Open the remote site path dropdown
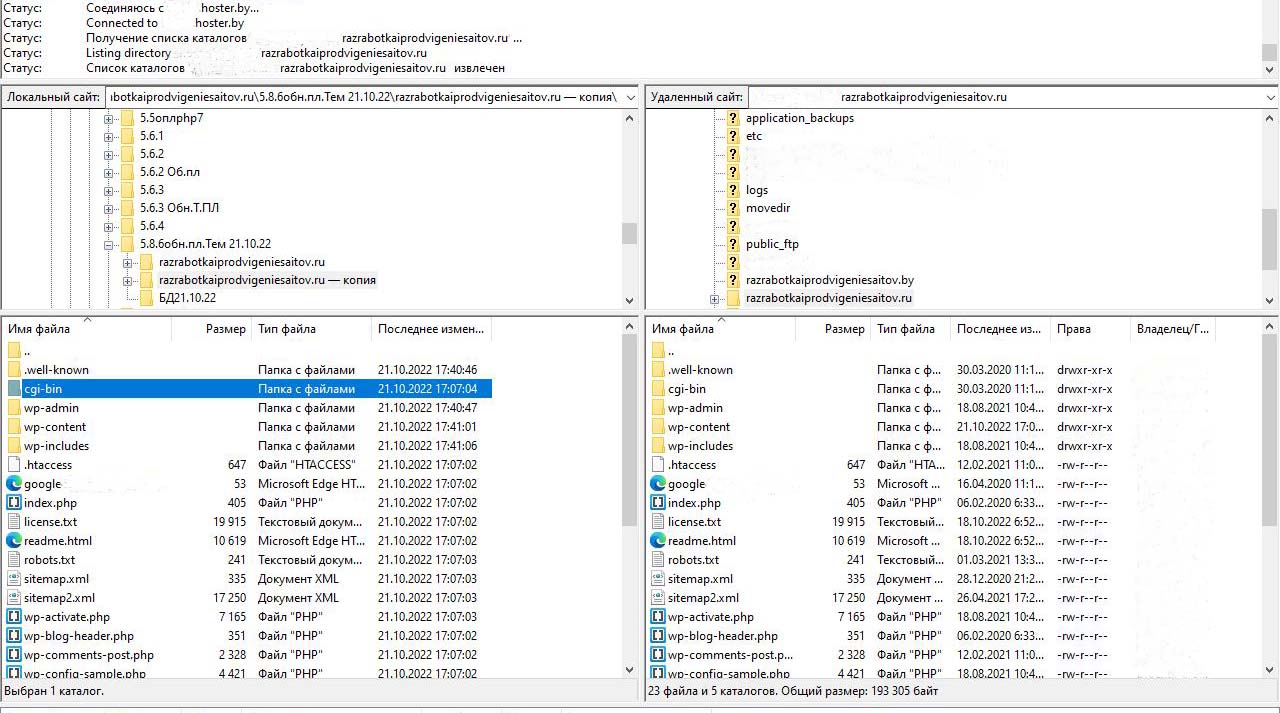Screen dimensions: 1280x713 (1270, 97)
